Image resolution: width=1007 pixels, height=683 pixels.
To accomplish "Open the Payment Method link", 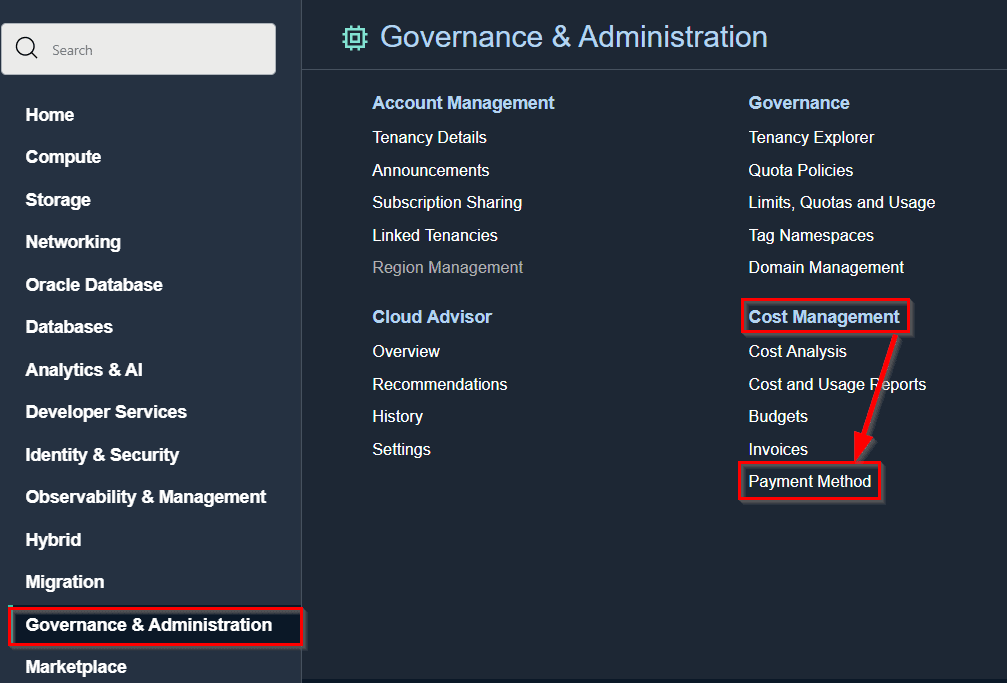I will (x=810, y=482).
